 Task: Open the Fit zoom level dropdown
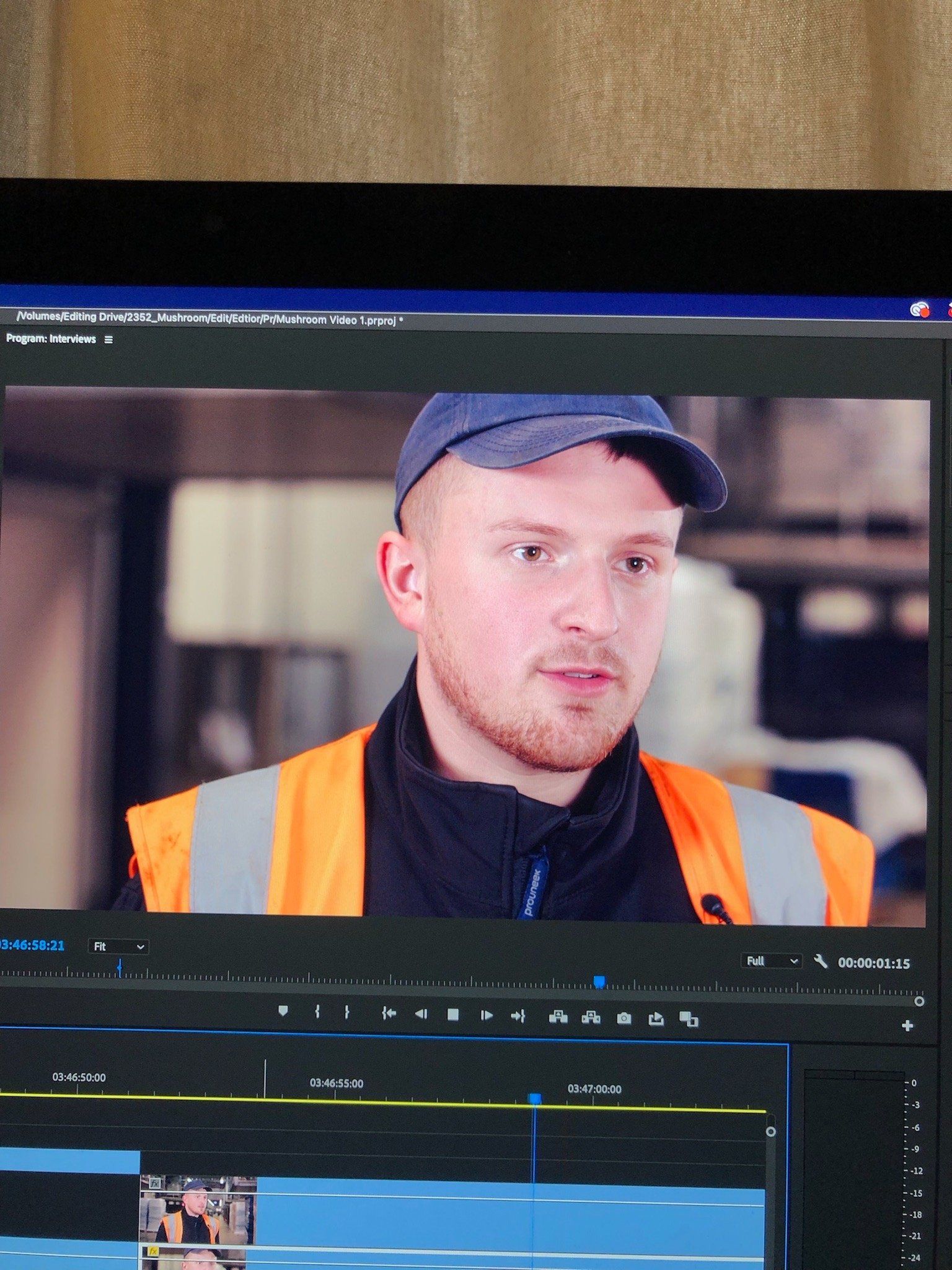click(118, 946)
